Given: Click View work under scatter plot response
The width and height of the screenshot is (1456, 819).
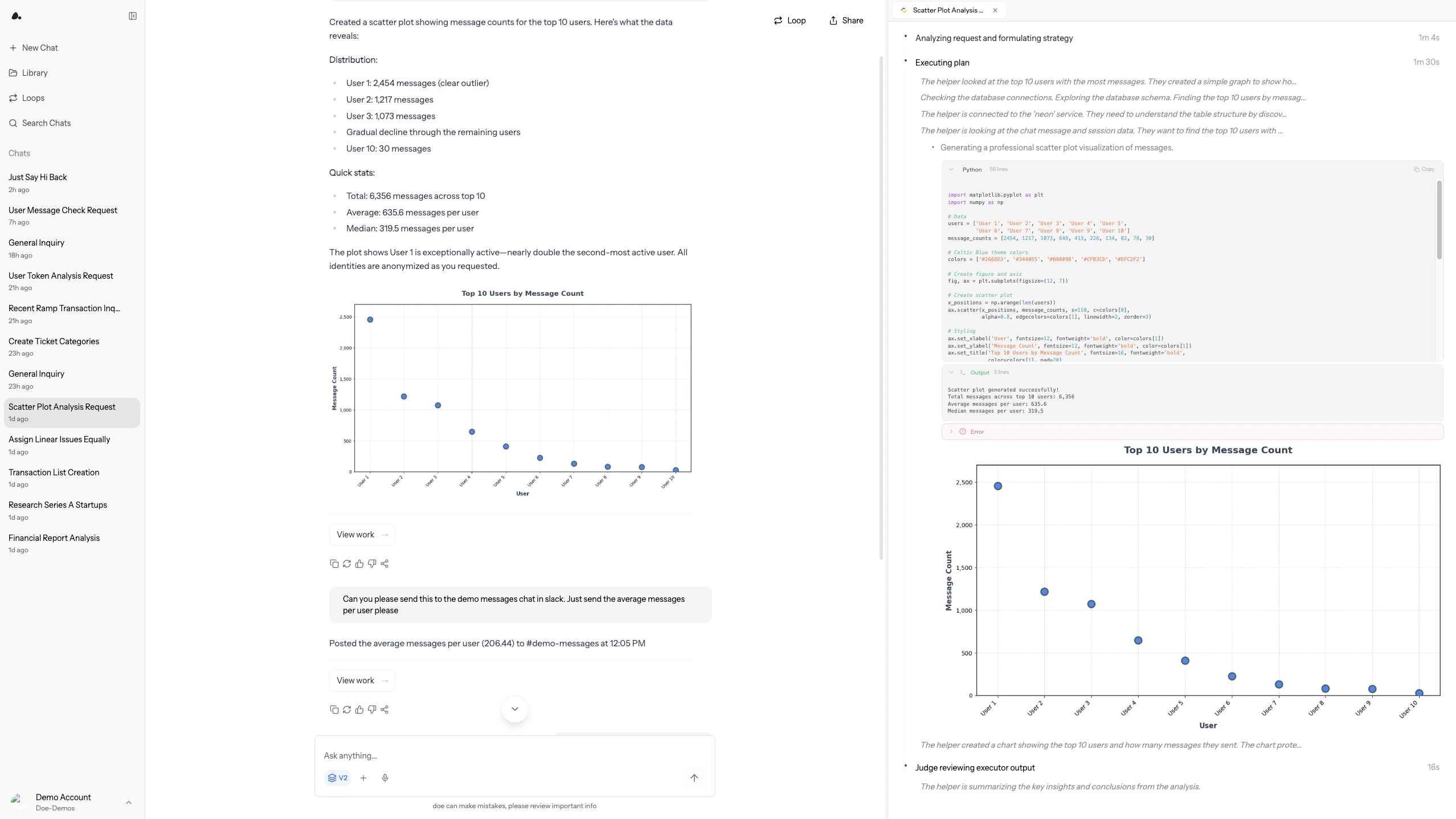Looking at the screenshot, I should click(362, 535).
